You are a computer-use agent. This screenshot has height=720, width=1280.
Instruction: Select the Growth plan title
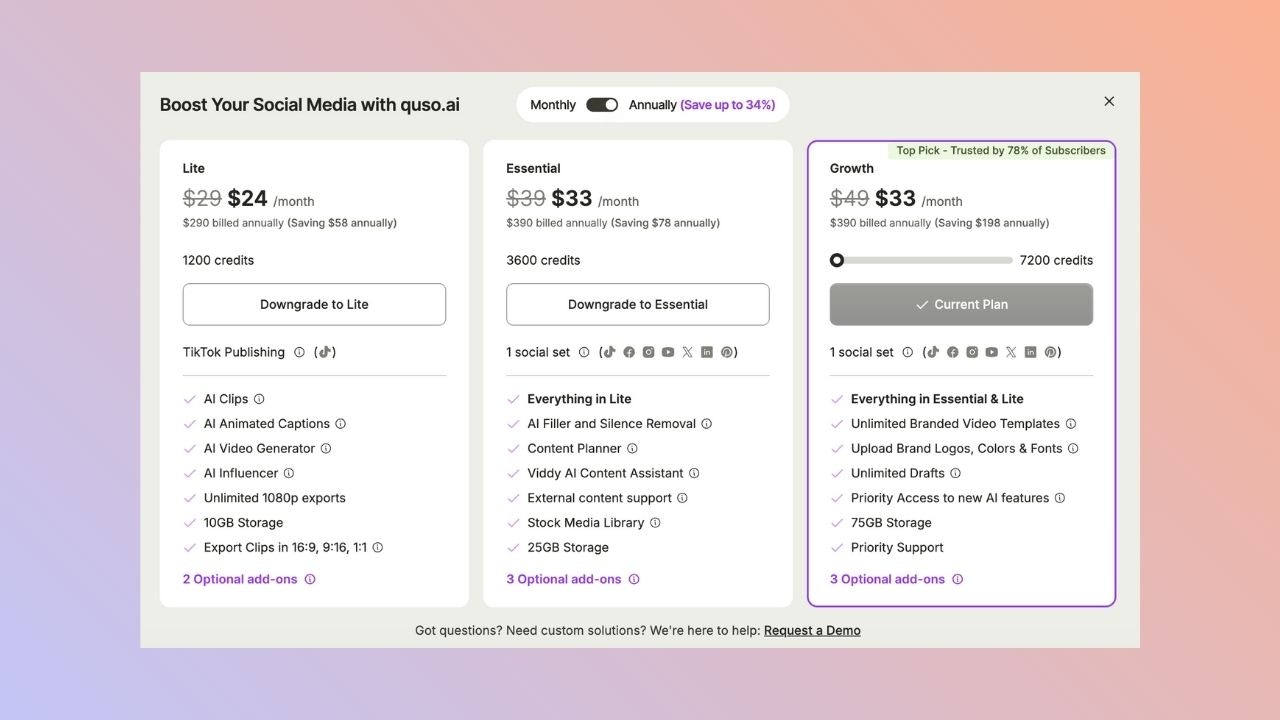coord(852,168)
